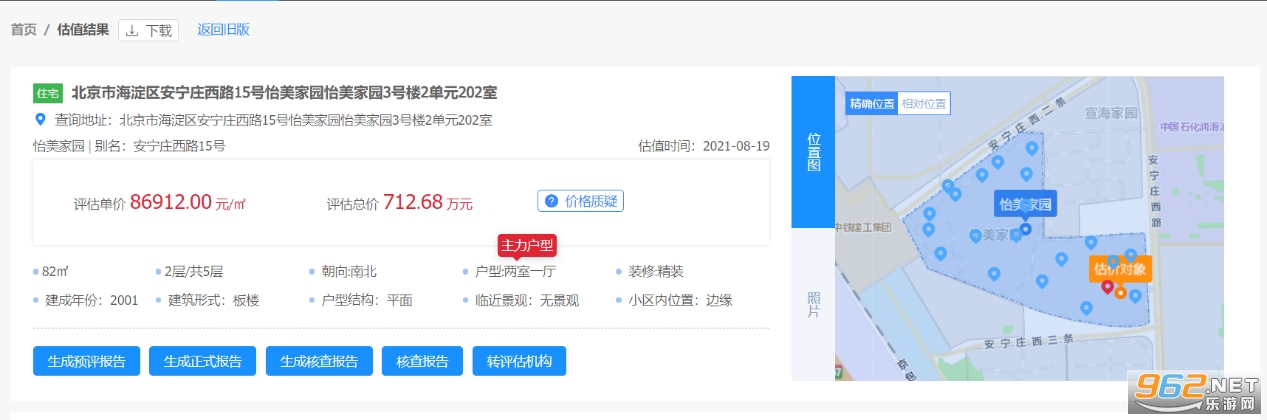Click the question mark icon in 价格质疑
Screen dimensions: 1267x420
(551, 201)
